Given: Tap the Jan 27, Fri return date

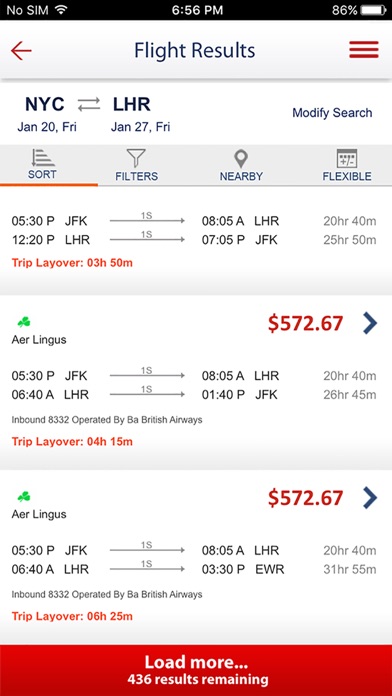Looking at the screenshot, I should [x=140, y=127].
